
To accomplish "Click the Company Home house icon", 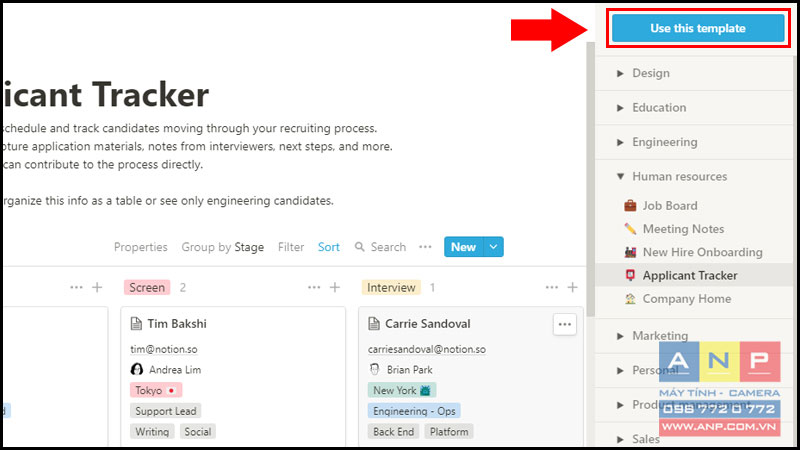I will tap(631, 299).
